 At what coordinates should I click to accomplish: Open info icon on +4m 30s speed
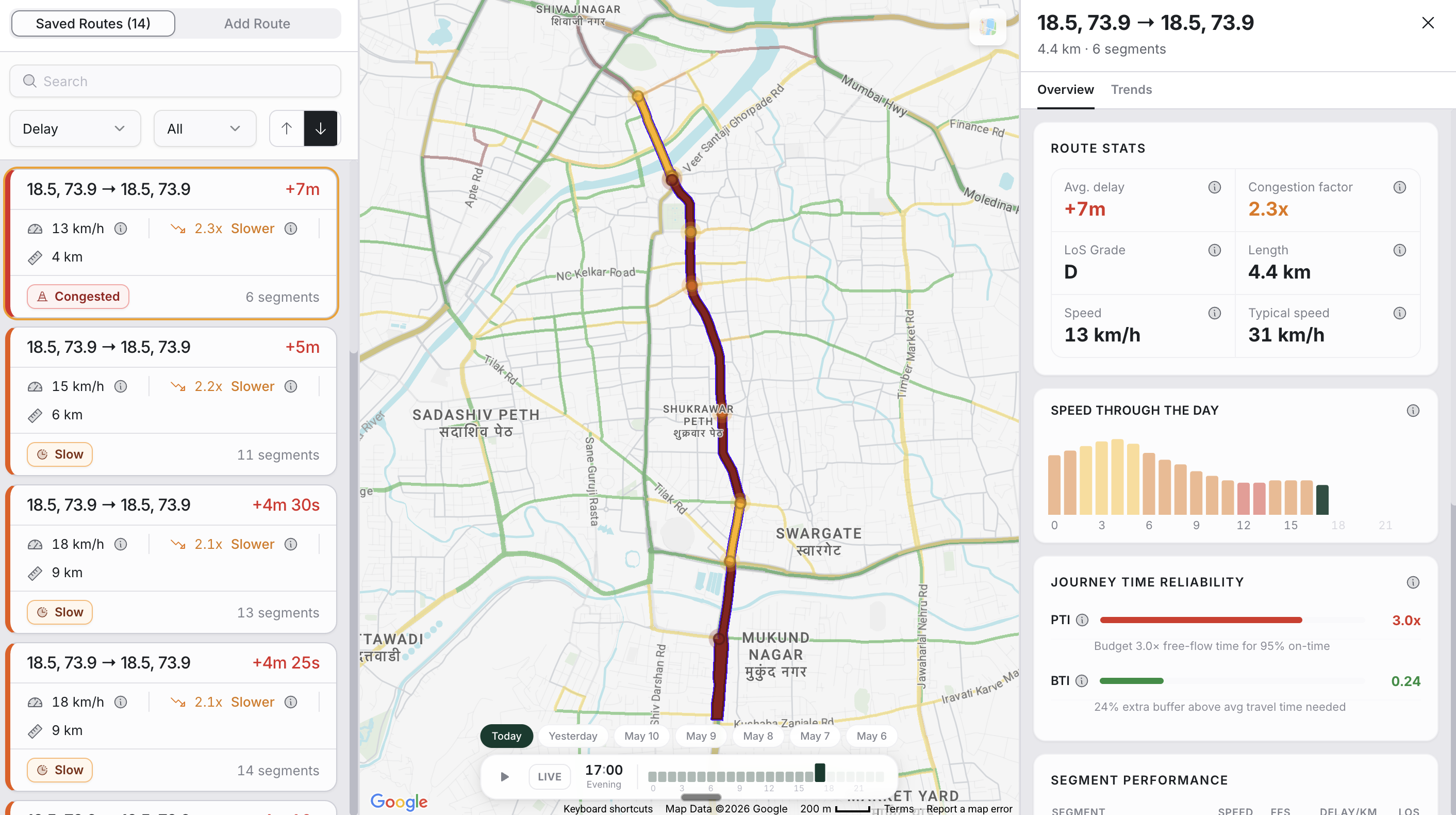coord(121,544)
